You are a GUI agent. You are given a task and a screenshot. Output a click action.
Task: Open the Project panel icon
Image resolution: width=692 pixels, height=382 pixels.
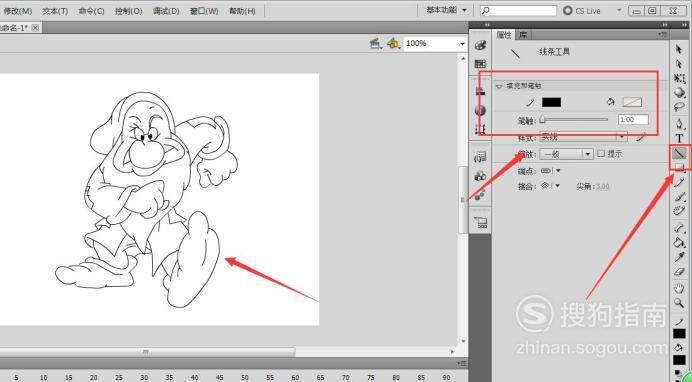pos(480,222)
